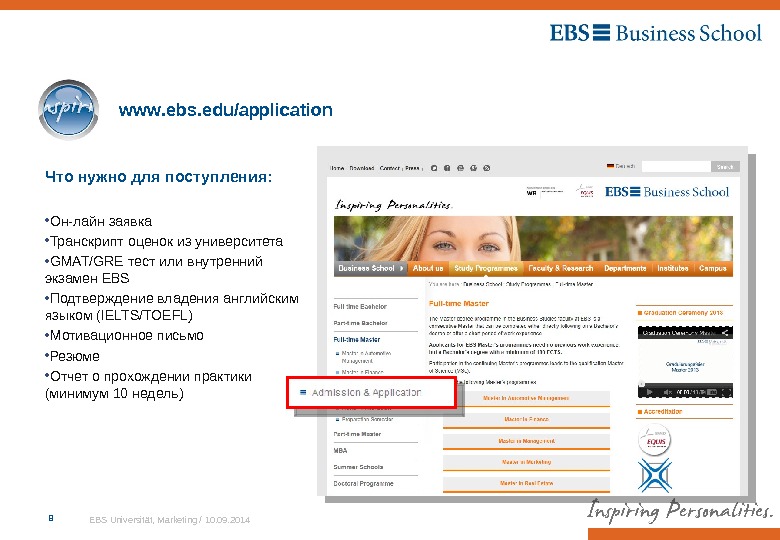Click the video progress bar in the player
The width and height of the screenshot is (780, 540).
[x=685, y=385]
